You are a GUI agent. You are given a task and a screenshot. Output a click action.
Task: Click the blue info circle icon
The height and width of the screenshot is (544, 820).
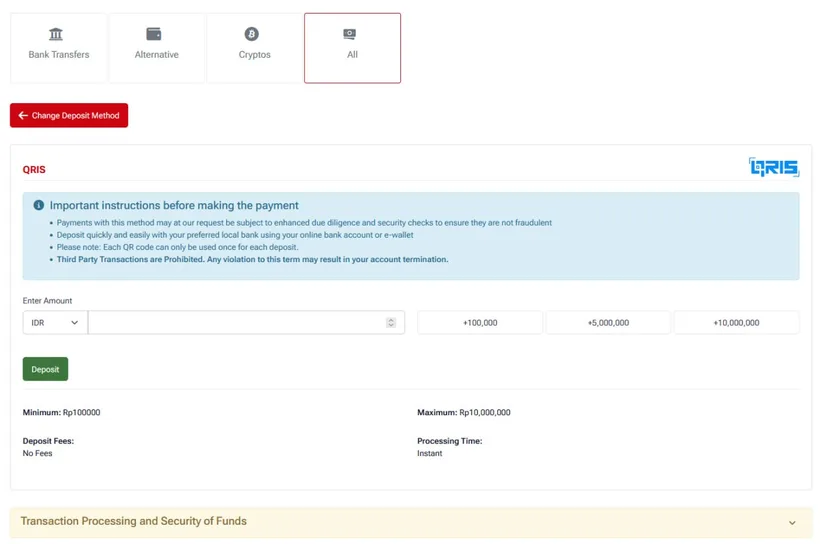tap(39, 205)
